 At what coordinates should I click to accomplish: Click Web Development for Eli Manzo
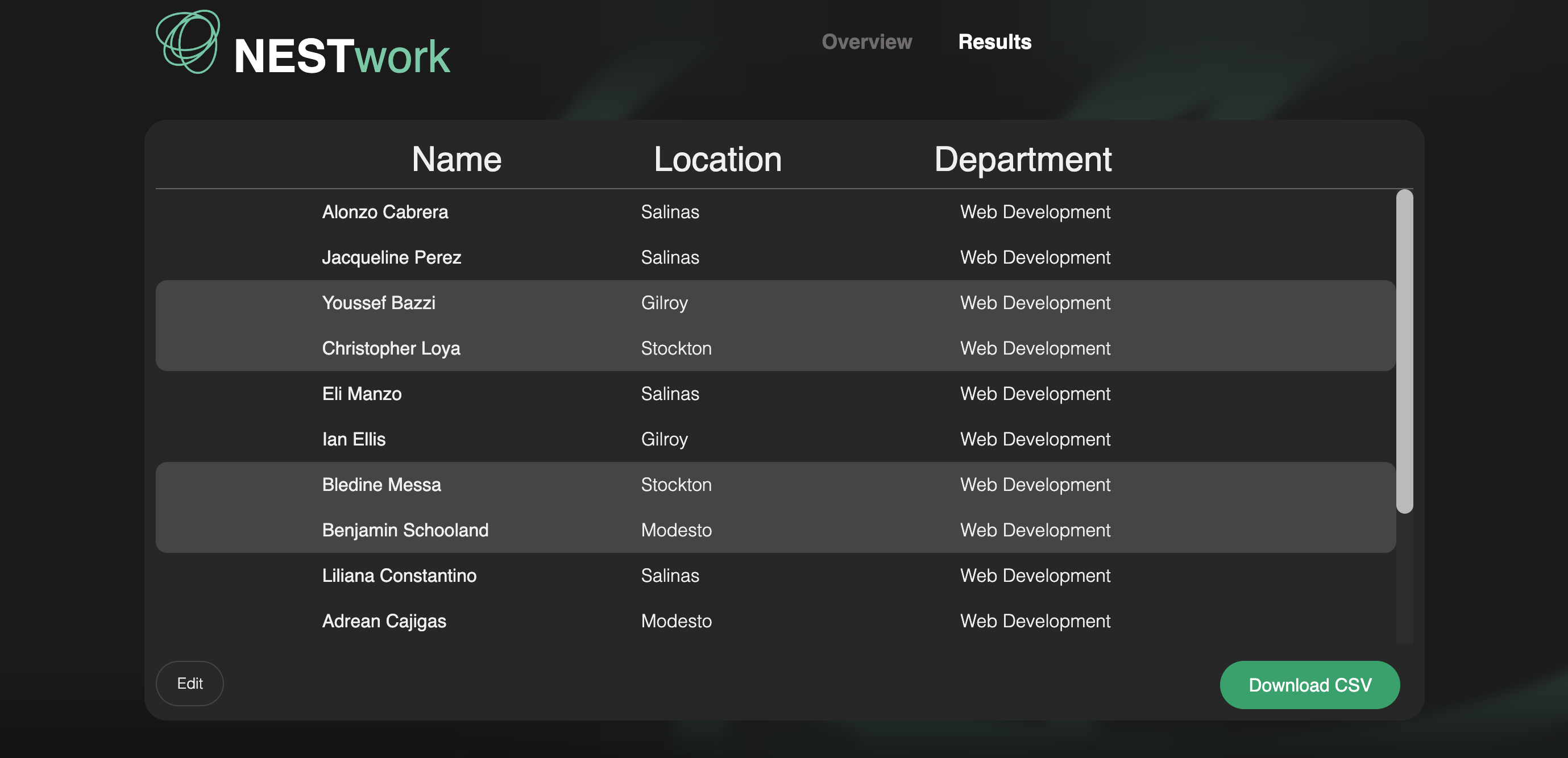[x=1035, y=394]
